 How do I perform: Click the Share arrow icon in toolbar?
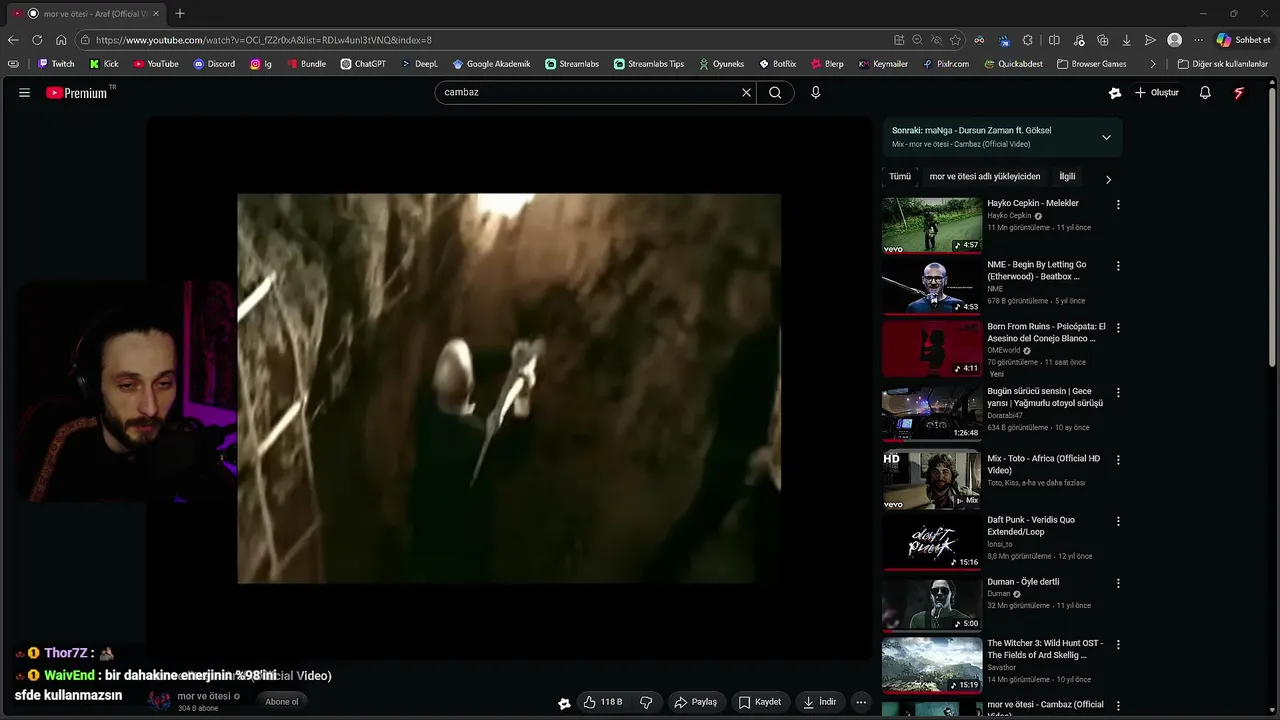click(1151, 40)
